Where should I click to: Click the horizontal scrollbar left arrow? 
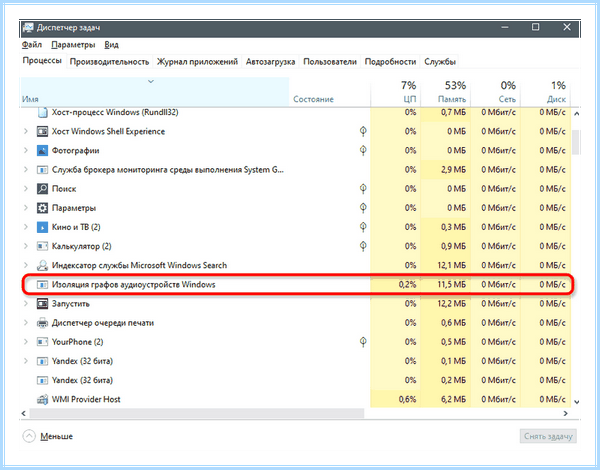[24, 413]
